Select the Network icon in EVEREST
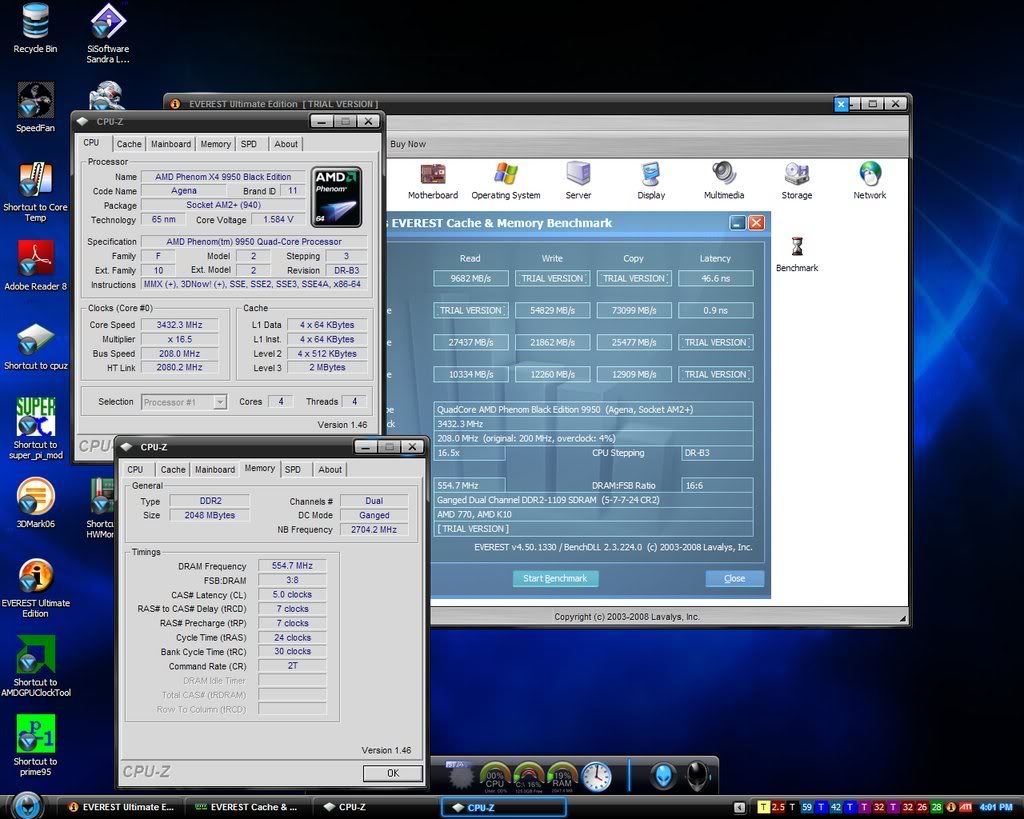Screen dimensions: 1024x819 point(870,181)
